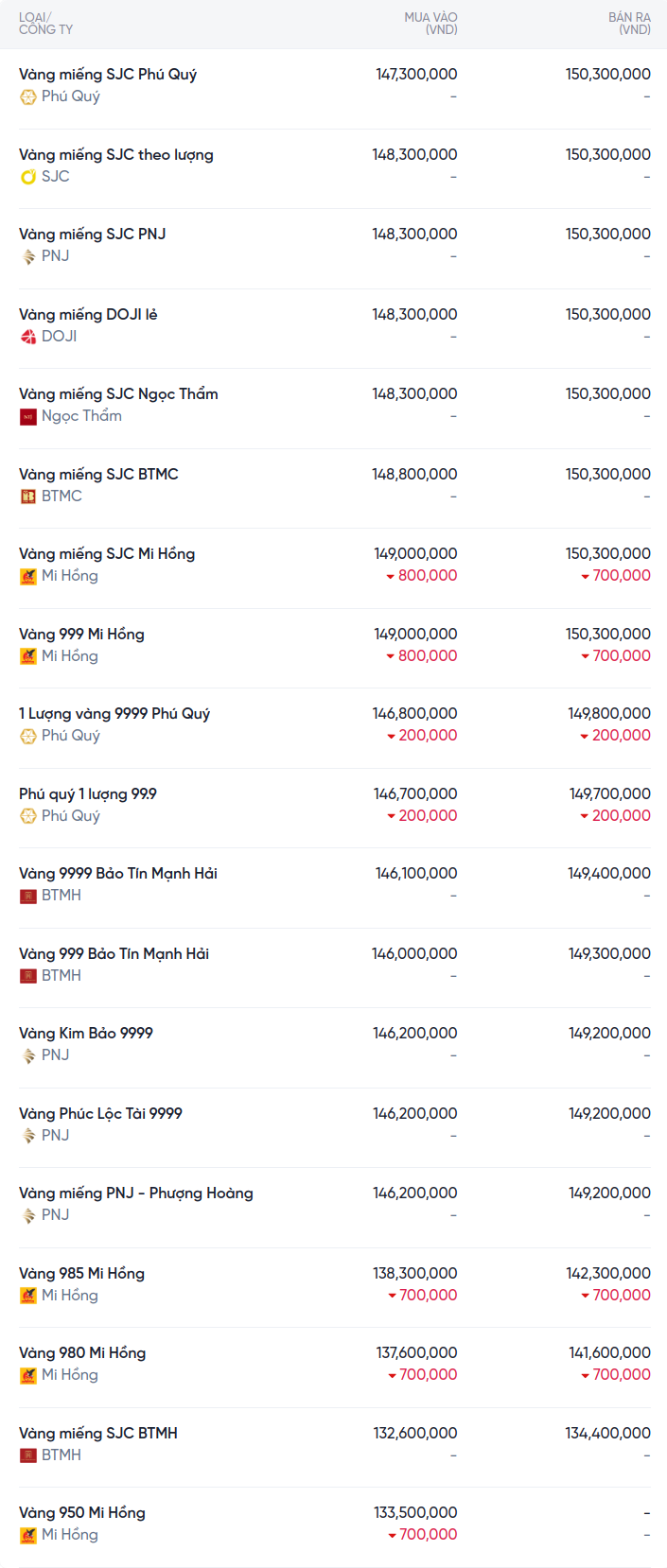Click the yellow SJC logo icon

point(28,177)
